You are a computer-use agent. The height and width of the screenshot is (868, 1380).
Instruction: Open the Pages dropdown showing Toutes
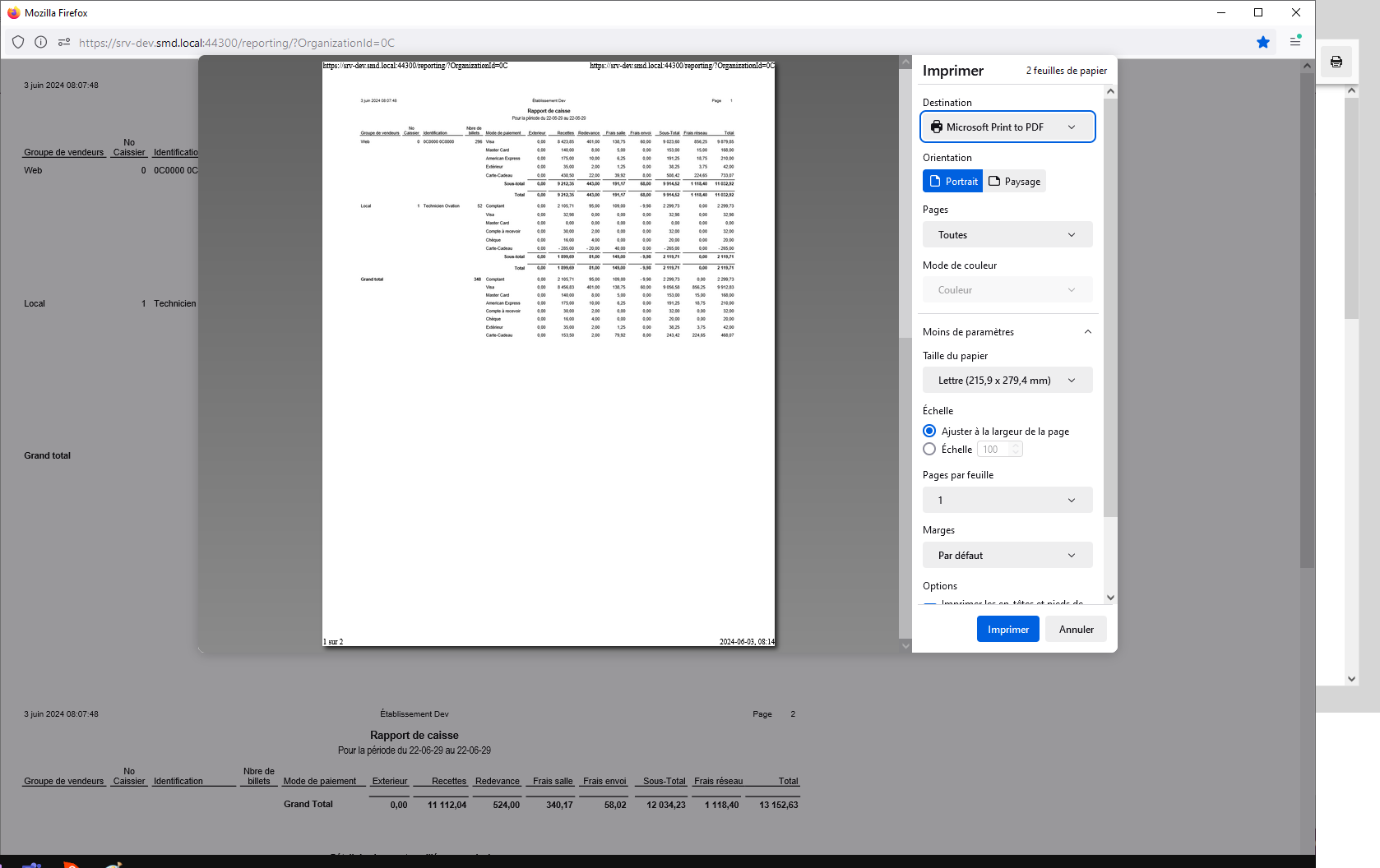1007,235
